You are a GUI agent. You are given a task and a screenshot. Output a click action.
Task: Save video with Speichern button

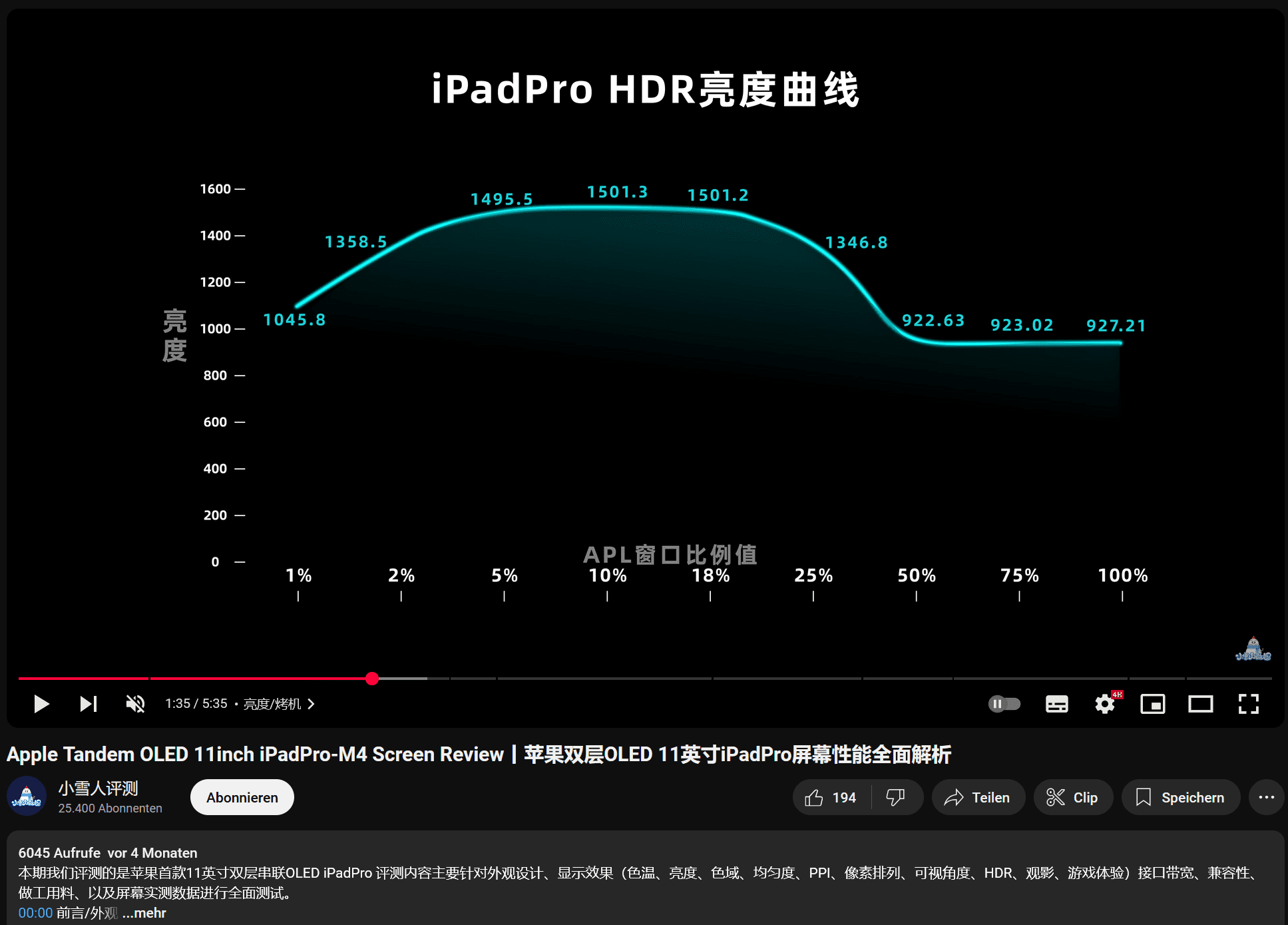click(x=1181, y=797)
